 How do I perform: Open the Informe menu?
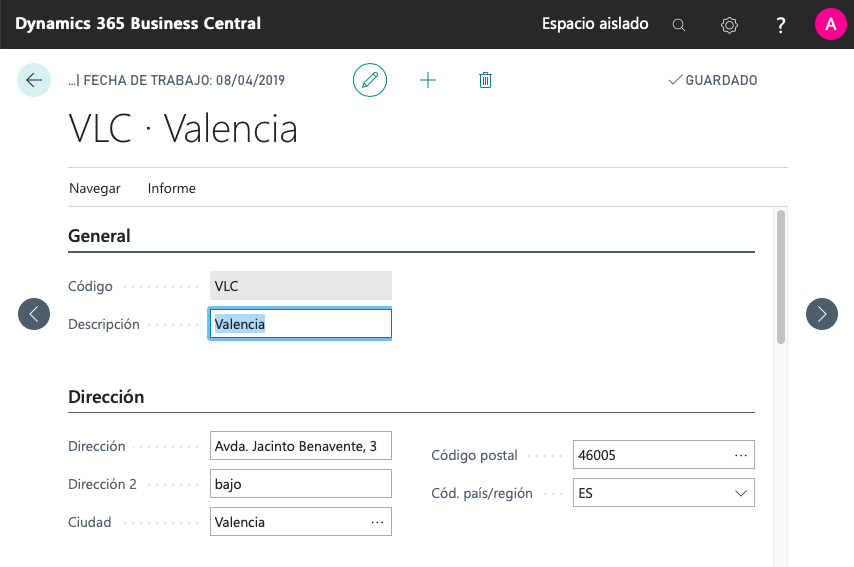pos(172,188)
